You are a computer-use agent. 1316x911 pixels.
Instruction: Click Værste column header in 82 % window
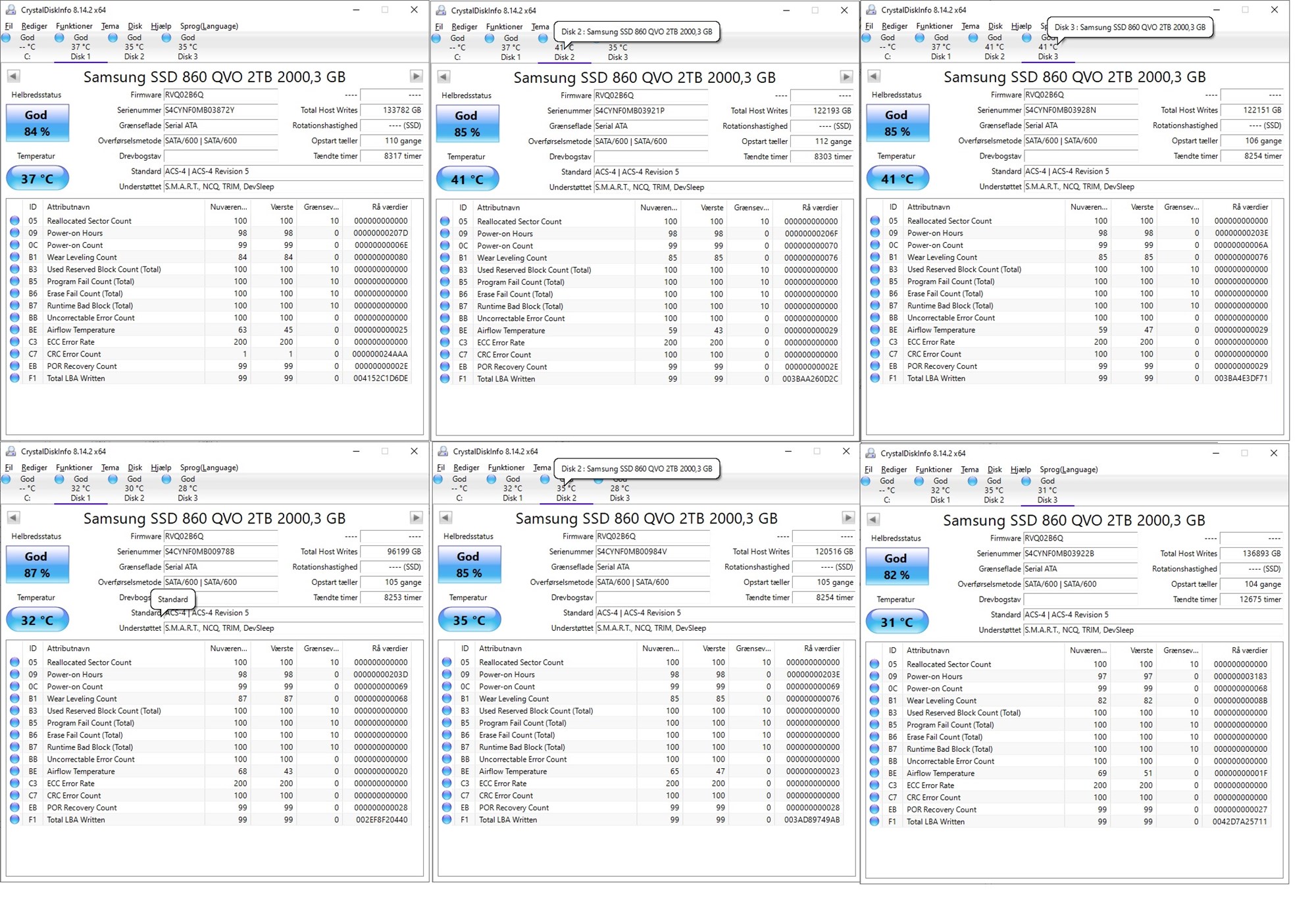(x=1134, y=650)
